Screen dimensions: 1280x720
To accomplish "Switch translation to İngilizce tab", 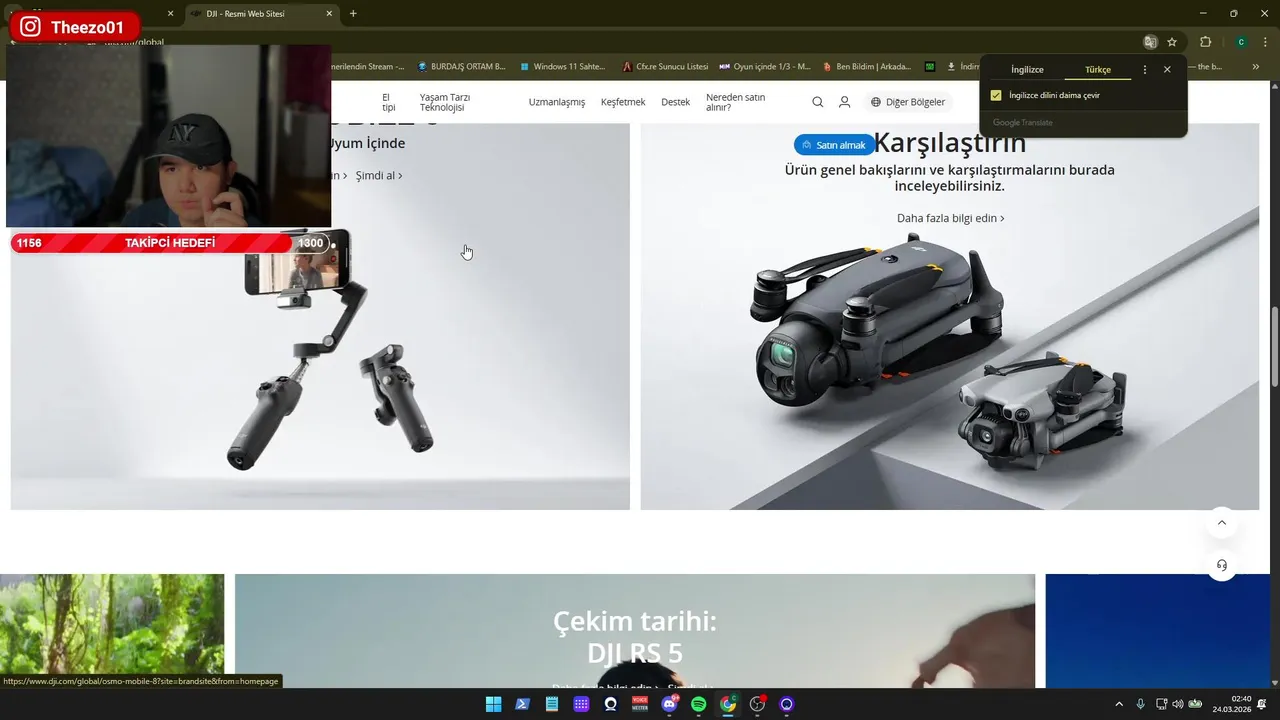I will click(1027, 70).
